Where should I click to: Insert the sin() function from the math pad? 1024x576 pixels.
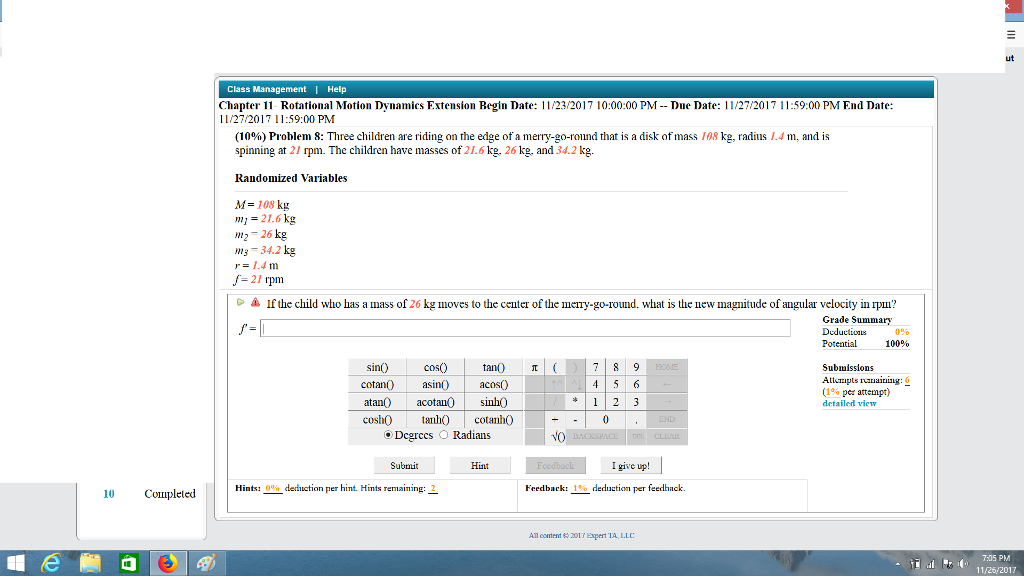click(377, 366)
